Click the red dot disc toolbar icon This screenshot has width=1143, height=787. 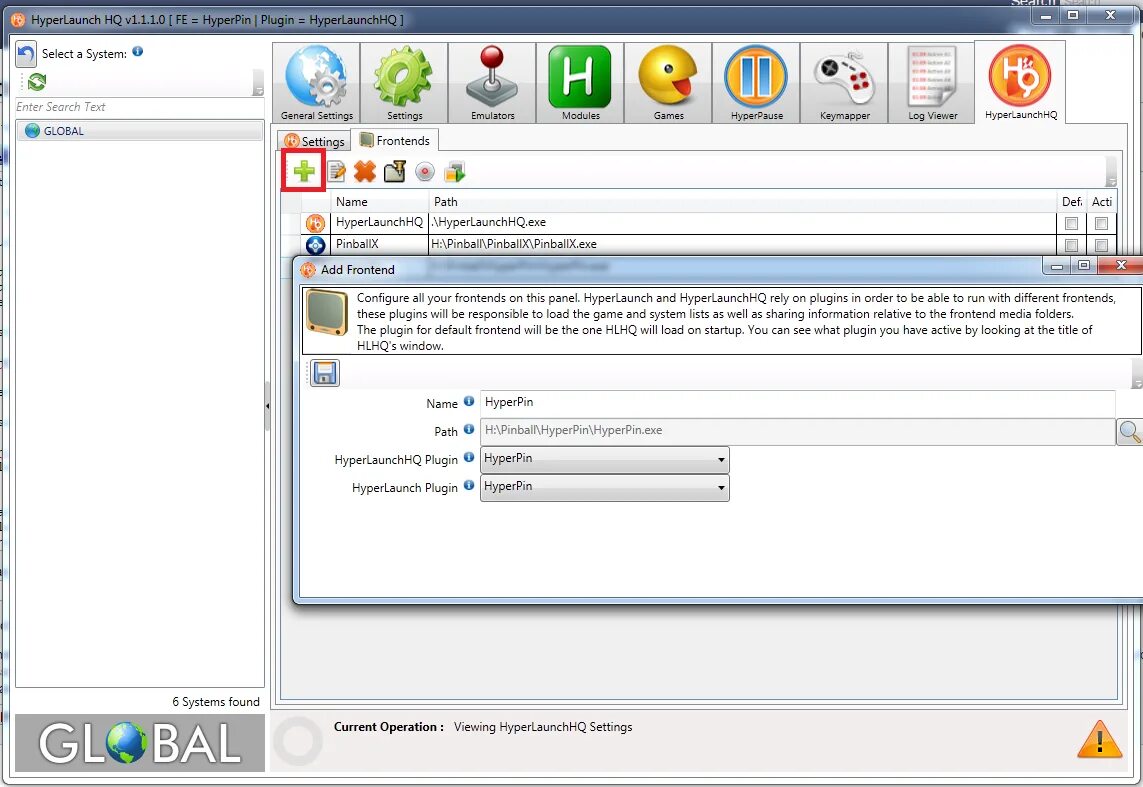(424, 172)
